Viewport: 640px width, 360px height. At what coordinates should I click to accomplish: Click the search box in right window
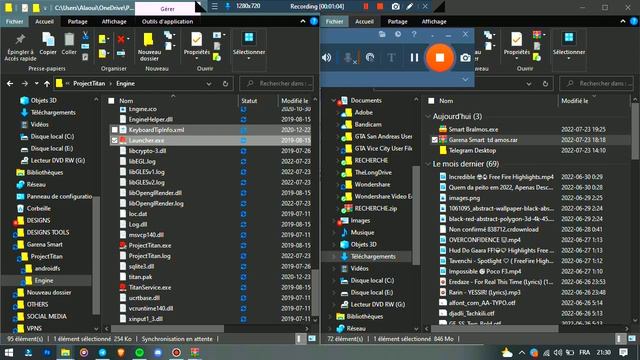point(596,83)
